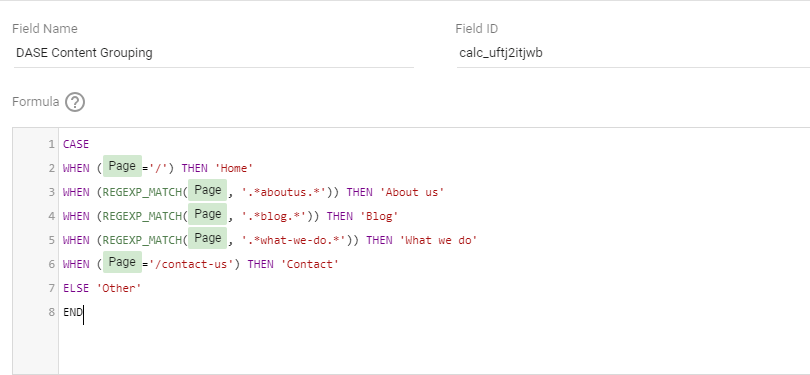Screen dimensions: 810x375
Task: Click the 'Blog' result string
Action: tap(379, 216)
